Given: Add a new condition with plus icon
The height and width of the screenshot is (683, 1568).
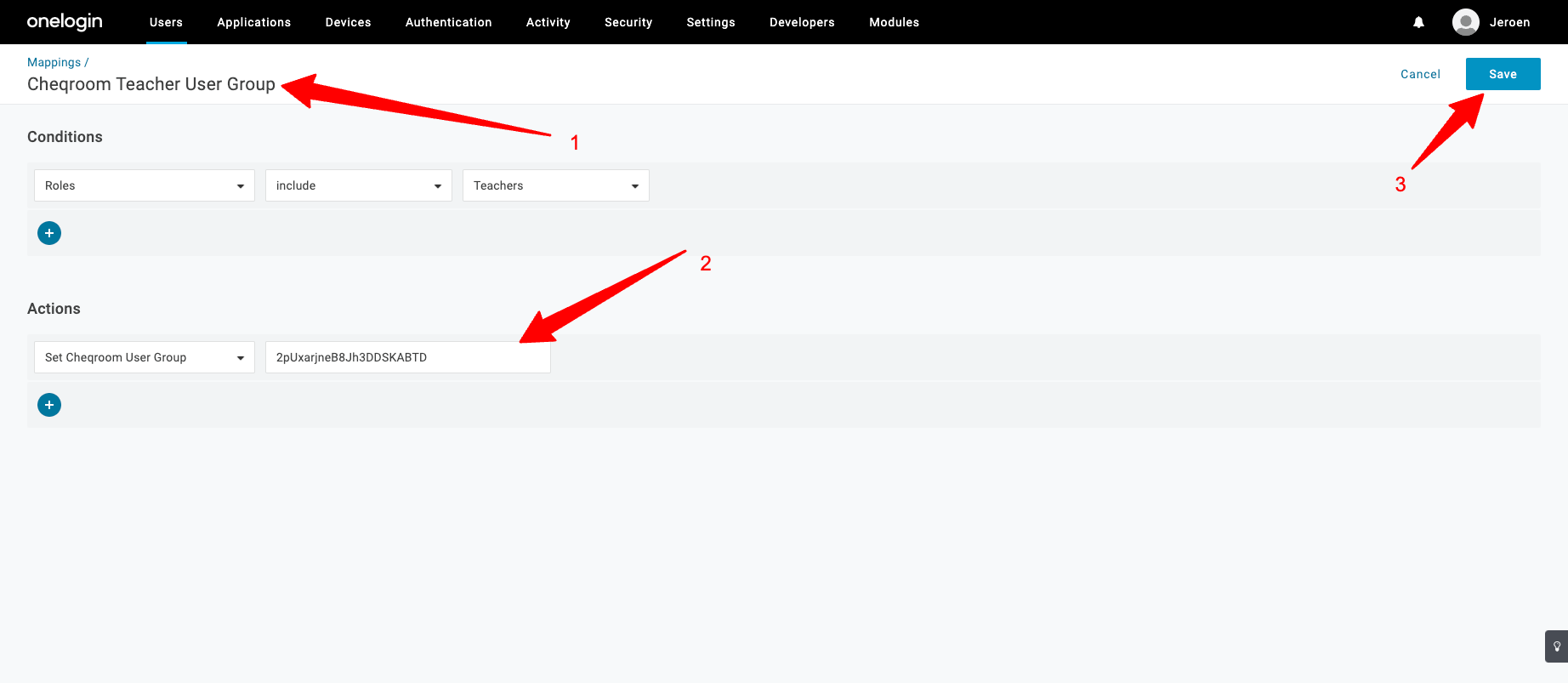Looking at the screenshot, I should click(x=49, y=233).
